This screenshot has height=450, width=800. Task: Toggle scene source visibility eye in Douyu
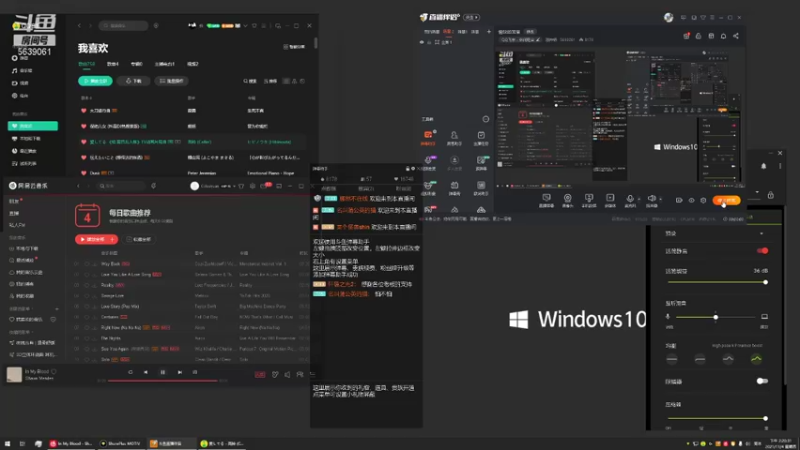tap(421, 42)
